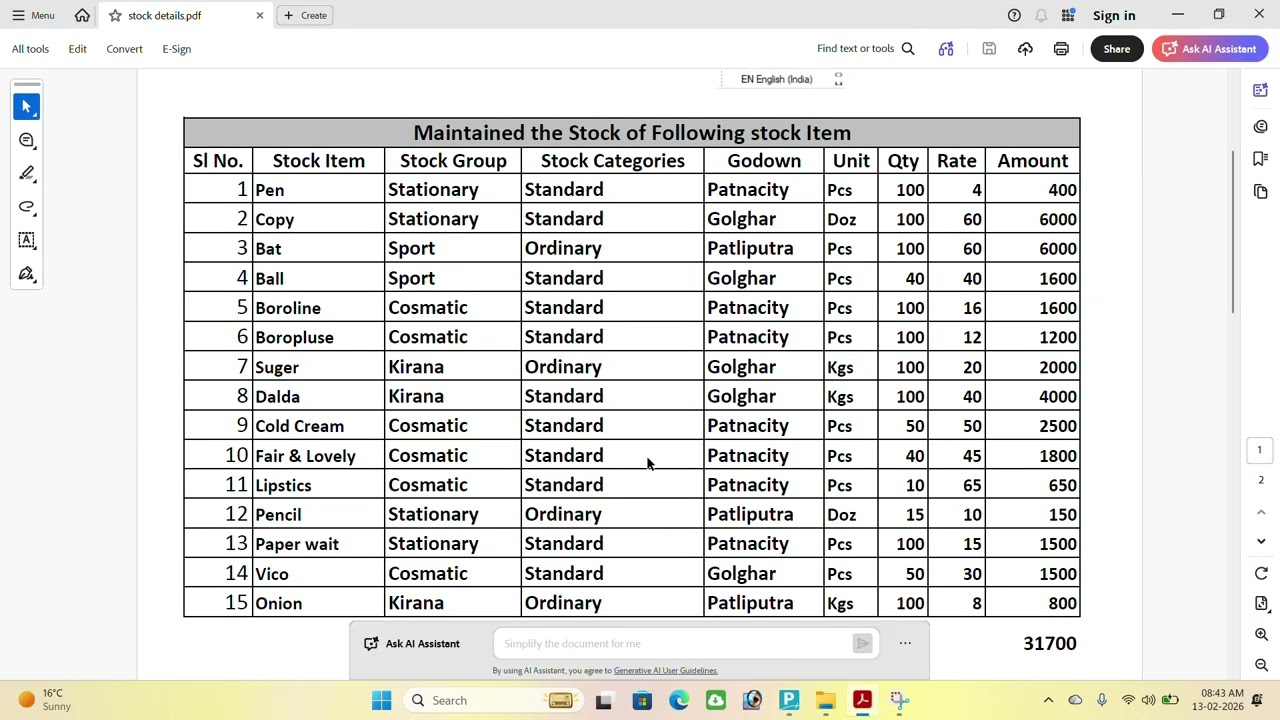Click the search magnifier icon
Image resolution: width=1280 pixels, height=720 pixels.
[908, 48]
